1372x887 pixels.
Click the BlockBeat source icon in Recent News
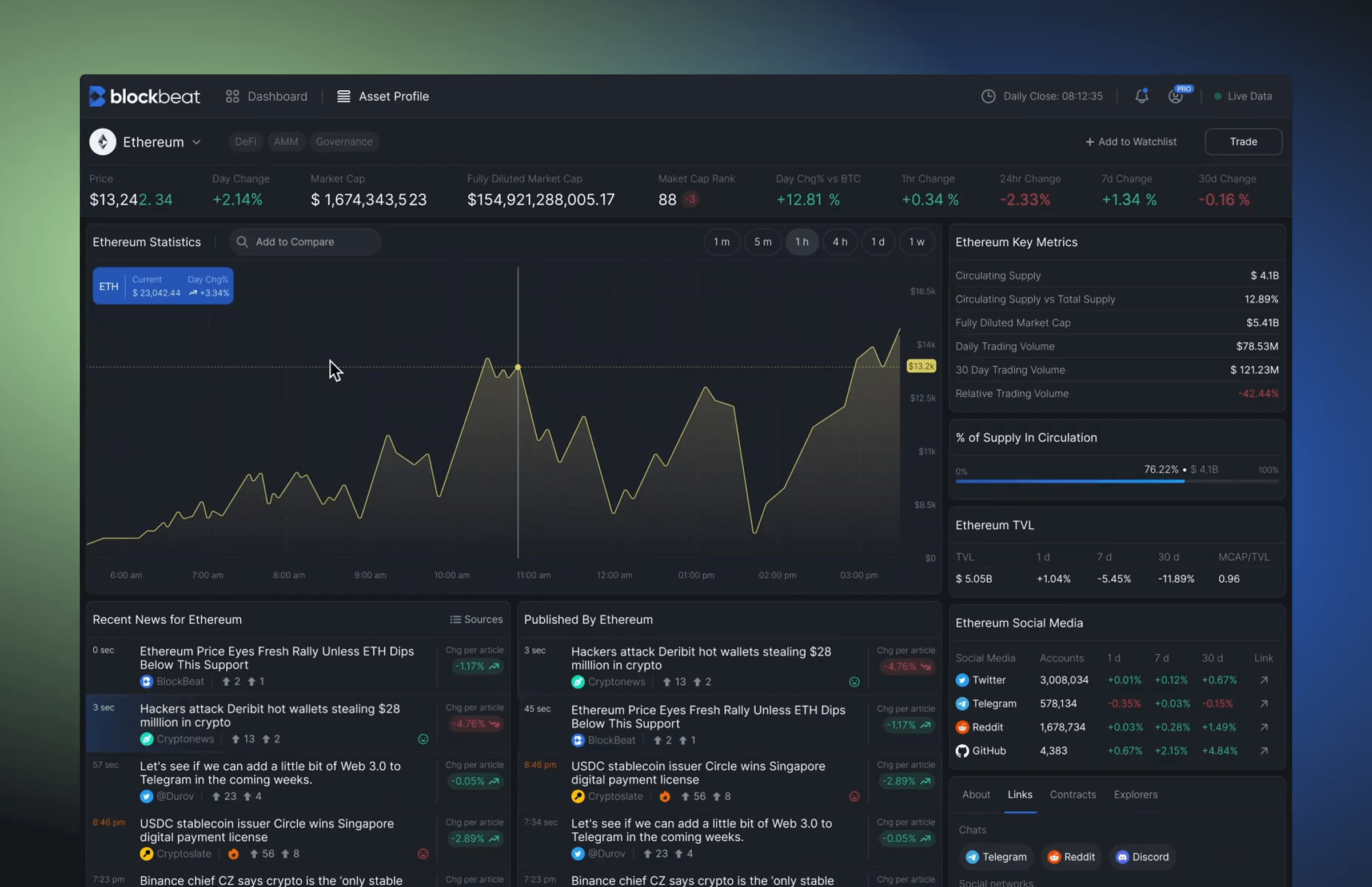click(146, 681)
